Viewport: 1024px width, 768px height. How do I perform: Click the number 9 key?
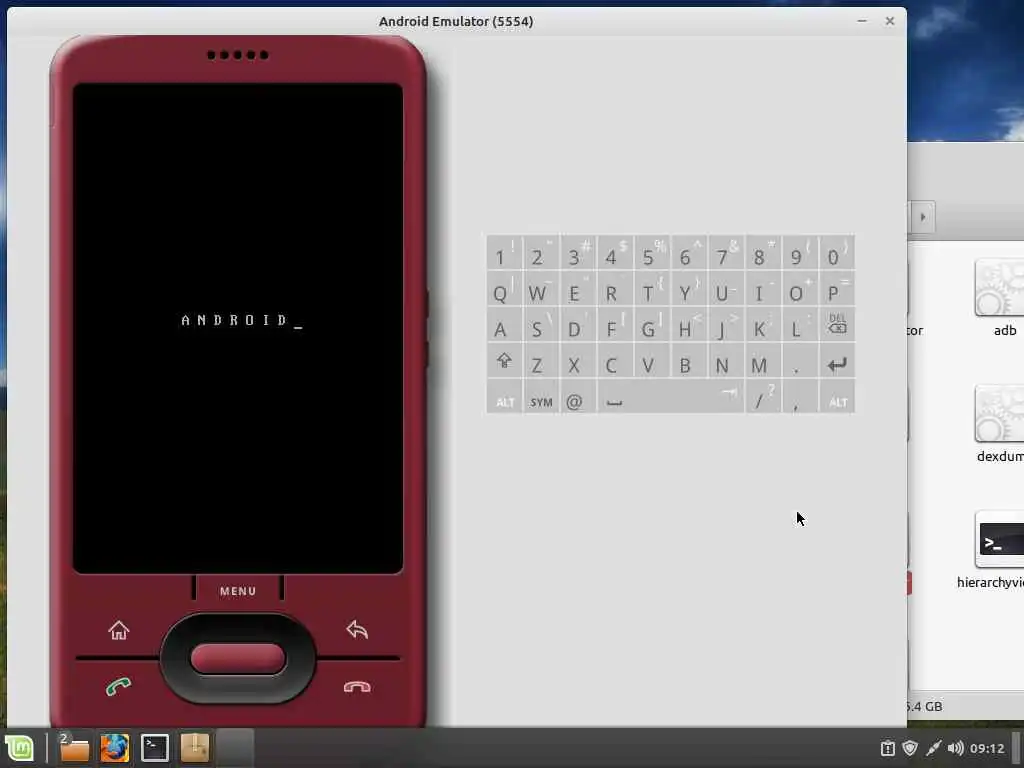[799, 253]
